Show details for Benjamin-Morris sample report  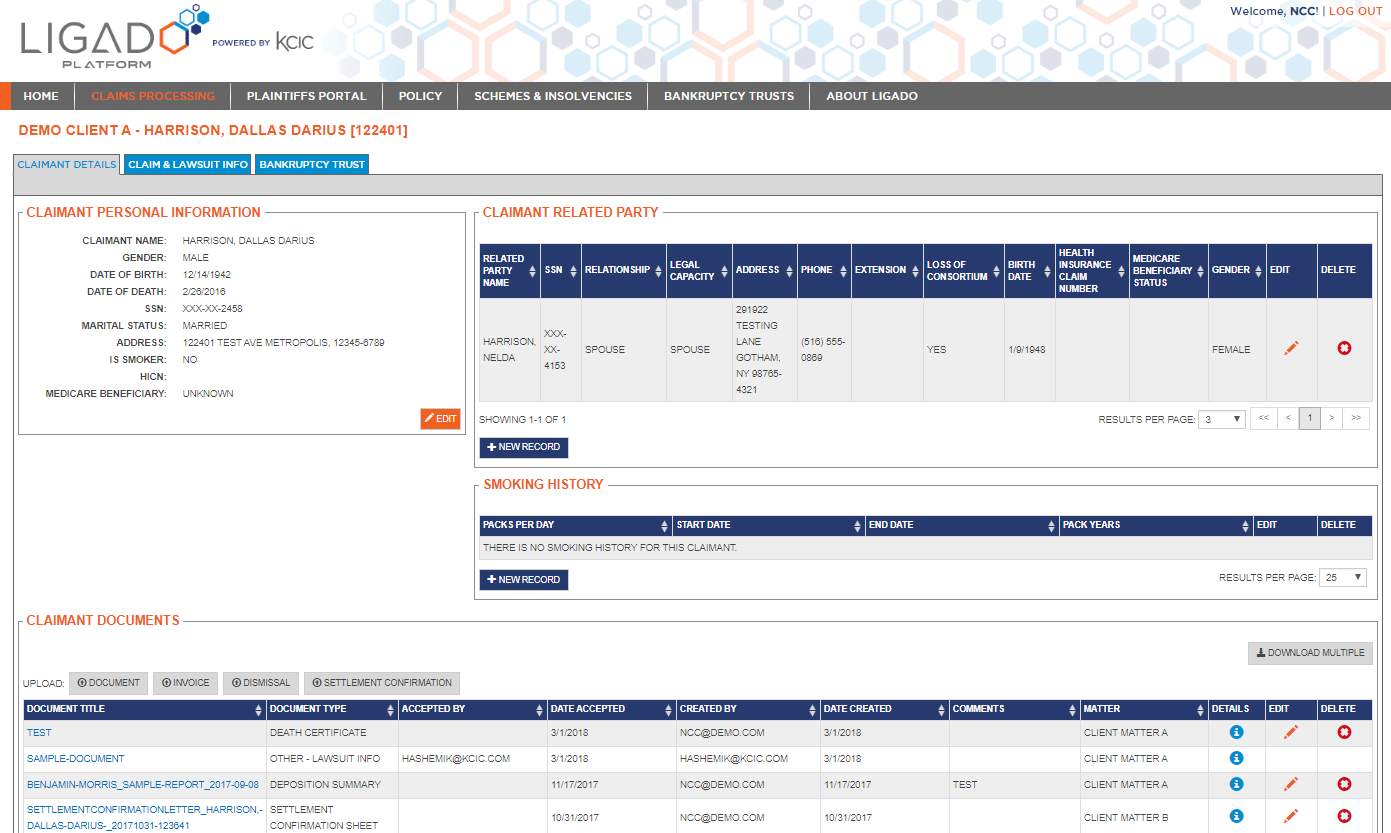pyautogui.click(x=1236, y=784)
